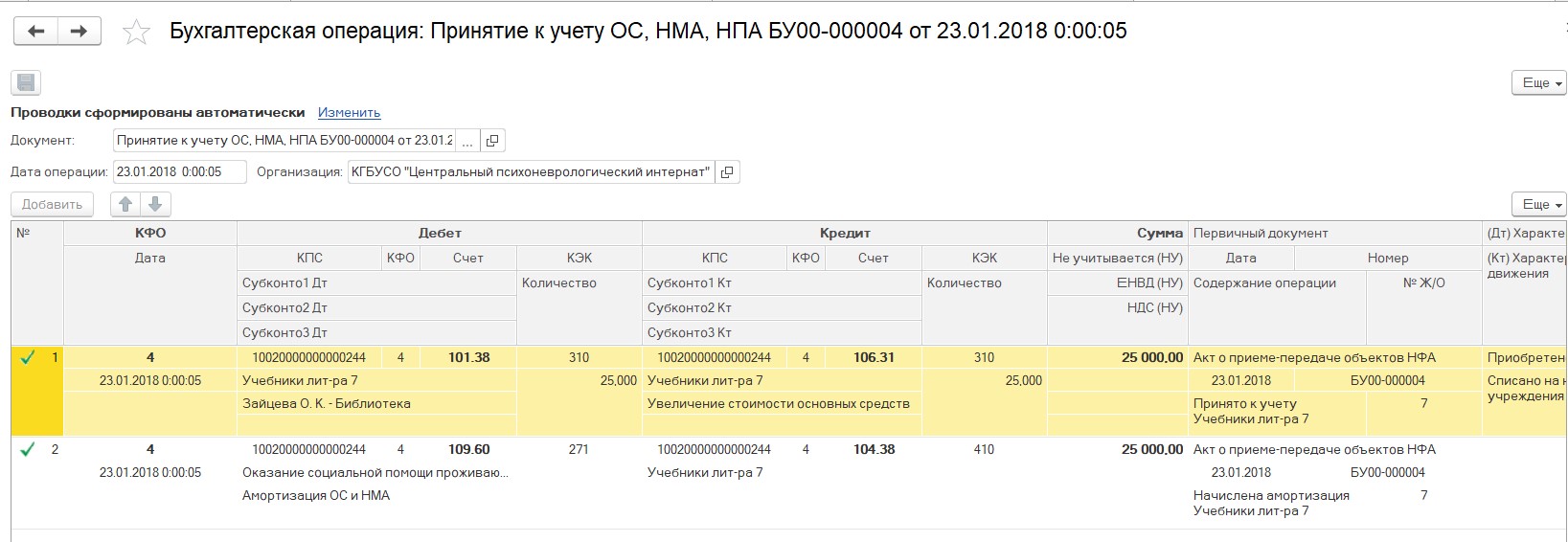The width and height of the screenshot is (1568, 542).
Task: Toggle the green checkmark on row 1
Action: tap(28, 357)
